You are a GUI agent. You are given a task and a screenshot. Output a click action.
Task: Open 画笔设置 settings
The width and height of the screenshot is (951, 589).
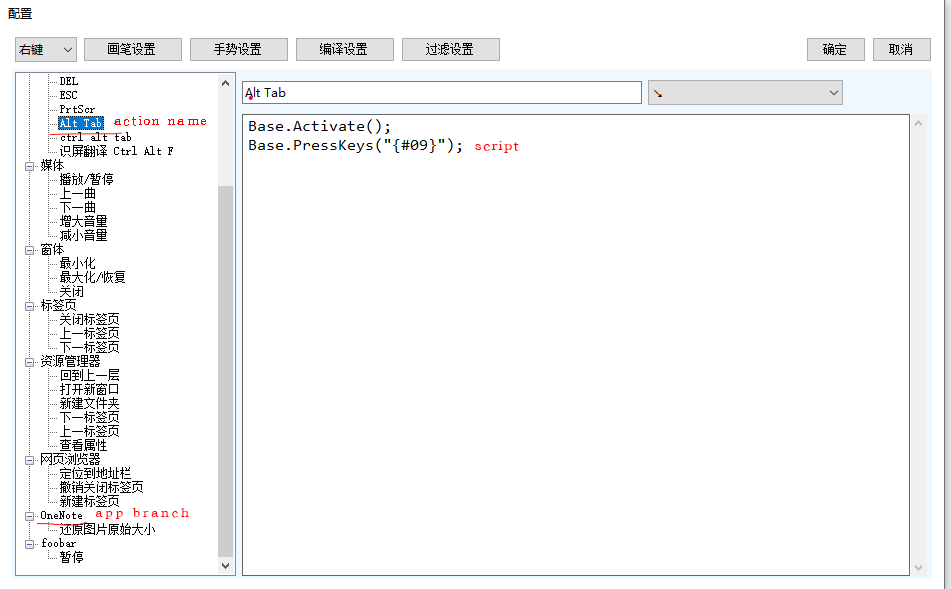133,49
